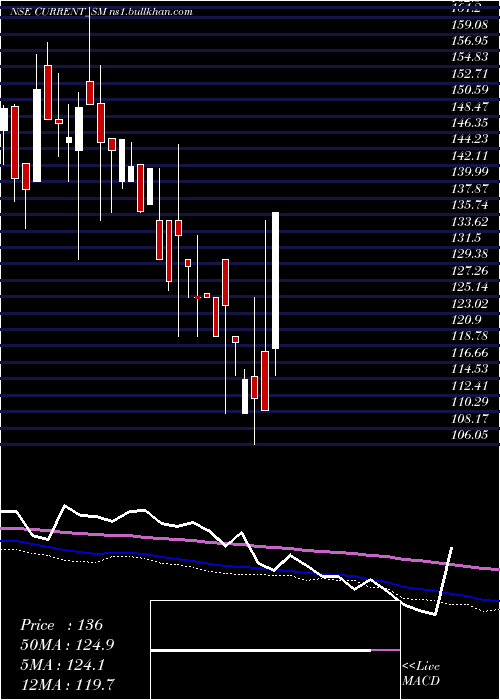Image resolution: width=500 pixels, height=700 pixels.
Task: Click the MACD box horizontal line
Action: [275, 650]
